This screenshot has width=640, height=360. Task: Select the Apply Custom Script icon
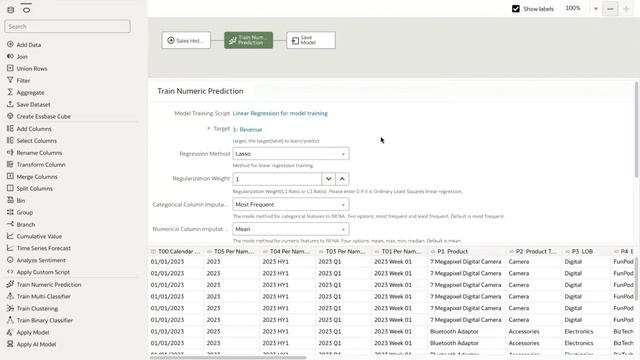coord(10,271)
